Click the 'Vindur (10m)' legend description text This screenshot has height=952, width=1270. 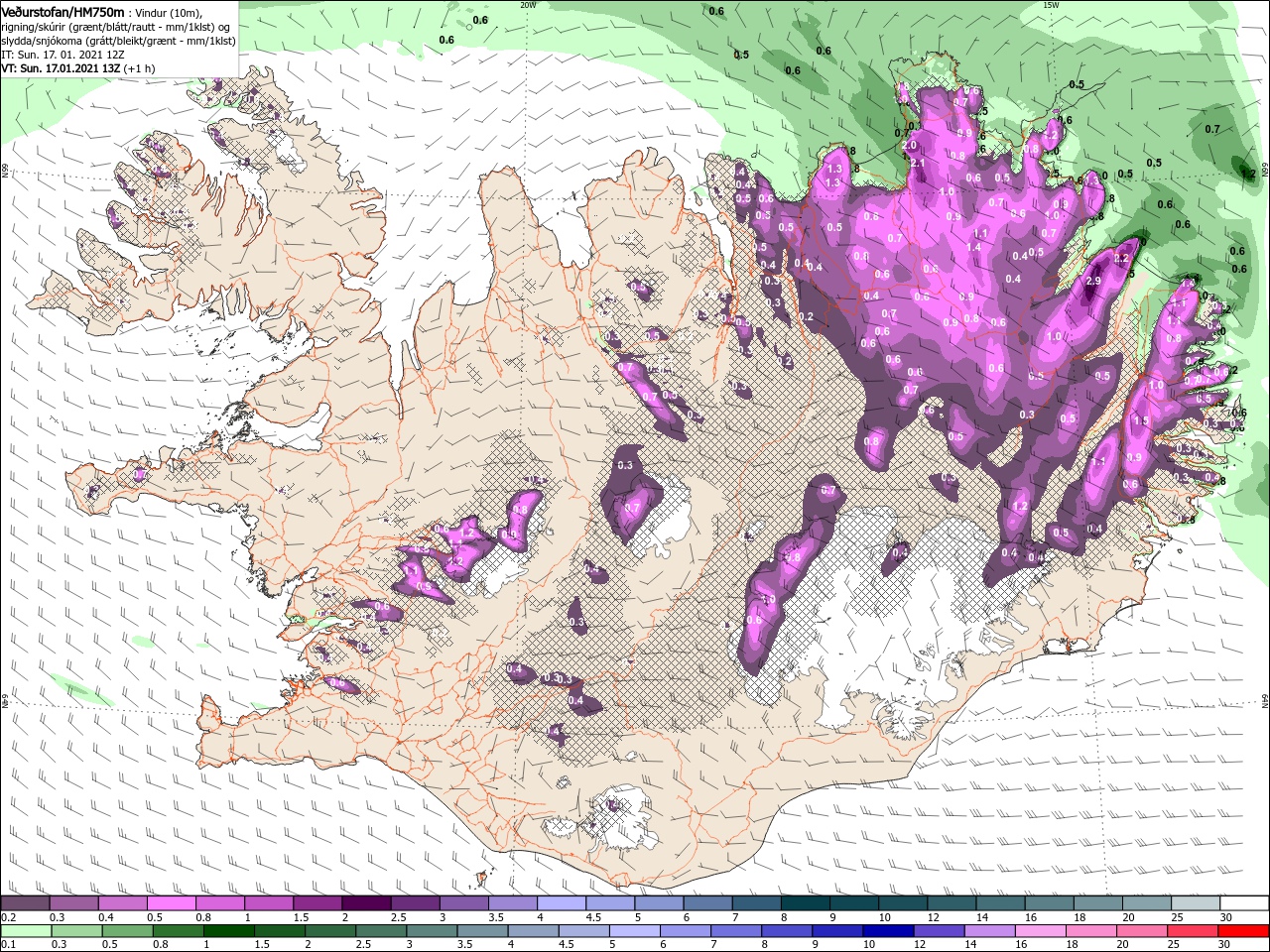[x=169, y=12]
